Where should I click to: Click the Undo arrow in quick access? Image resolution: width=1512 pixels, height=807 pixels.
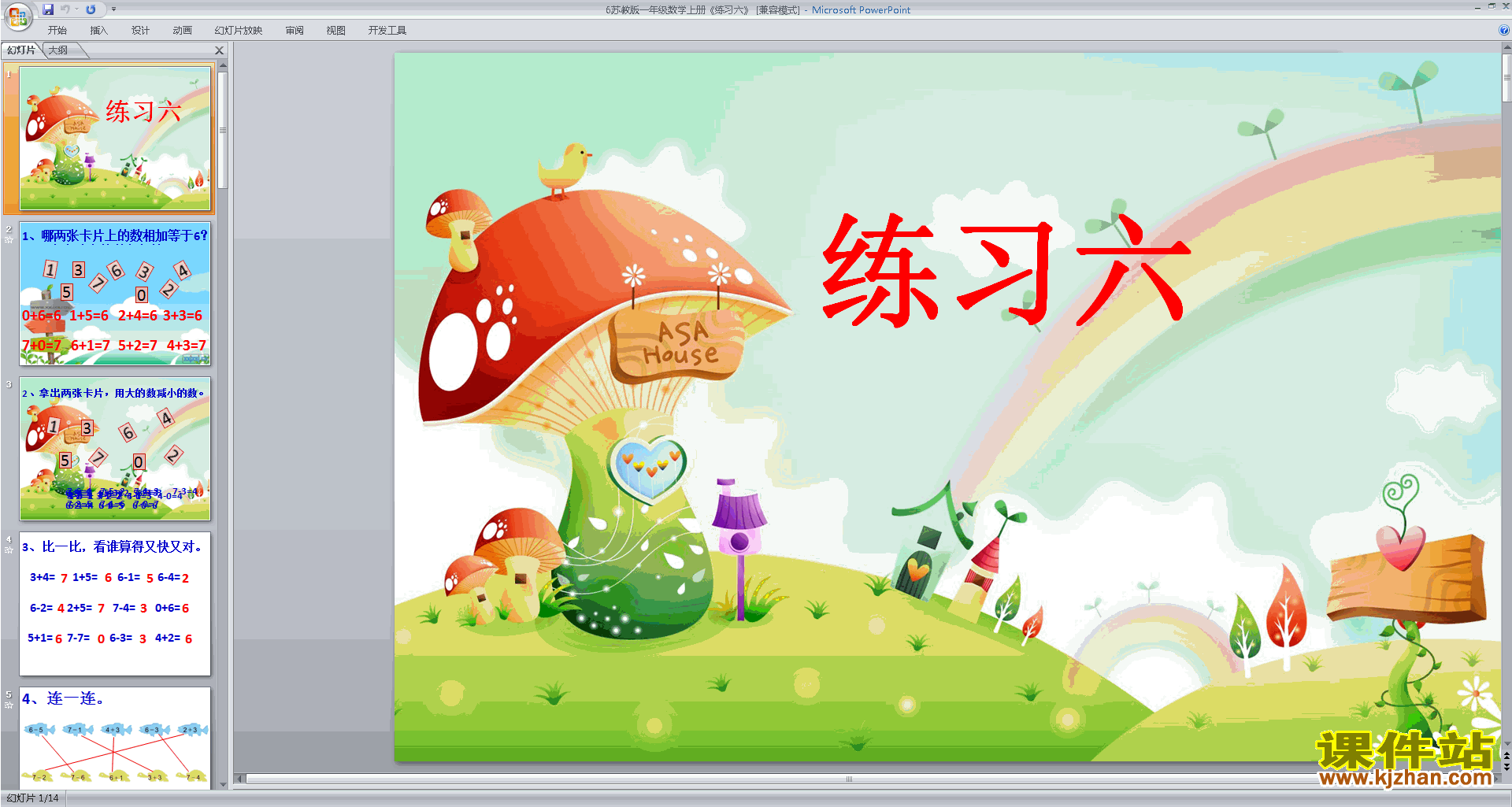click(65, 9)
